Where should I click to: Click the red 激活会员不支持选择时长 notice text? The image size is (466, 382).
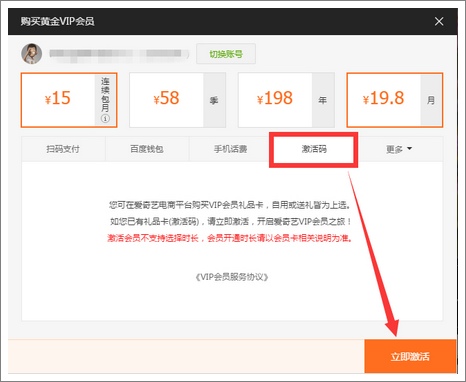230,238
